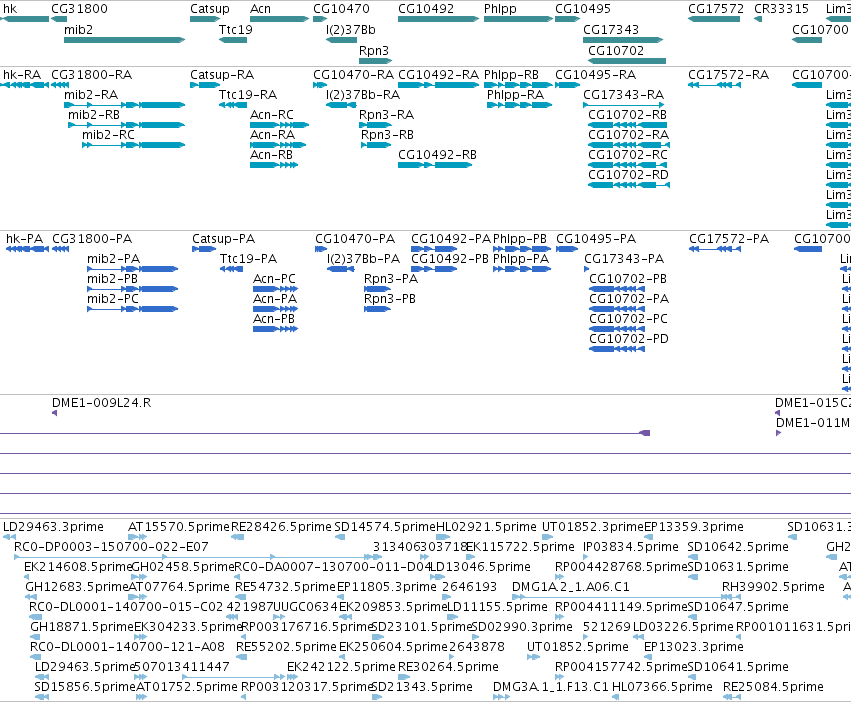Click the Ttc19 gene label
Viewport: 851px width, 702px height.
point(236,29)
